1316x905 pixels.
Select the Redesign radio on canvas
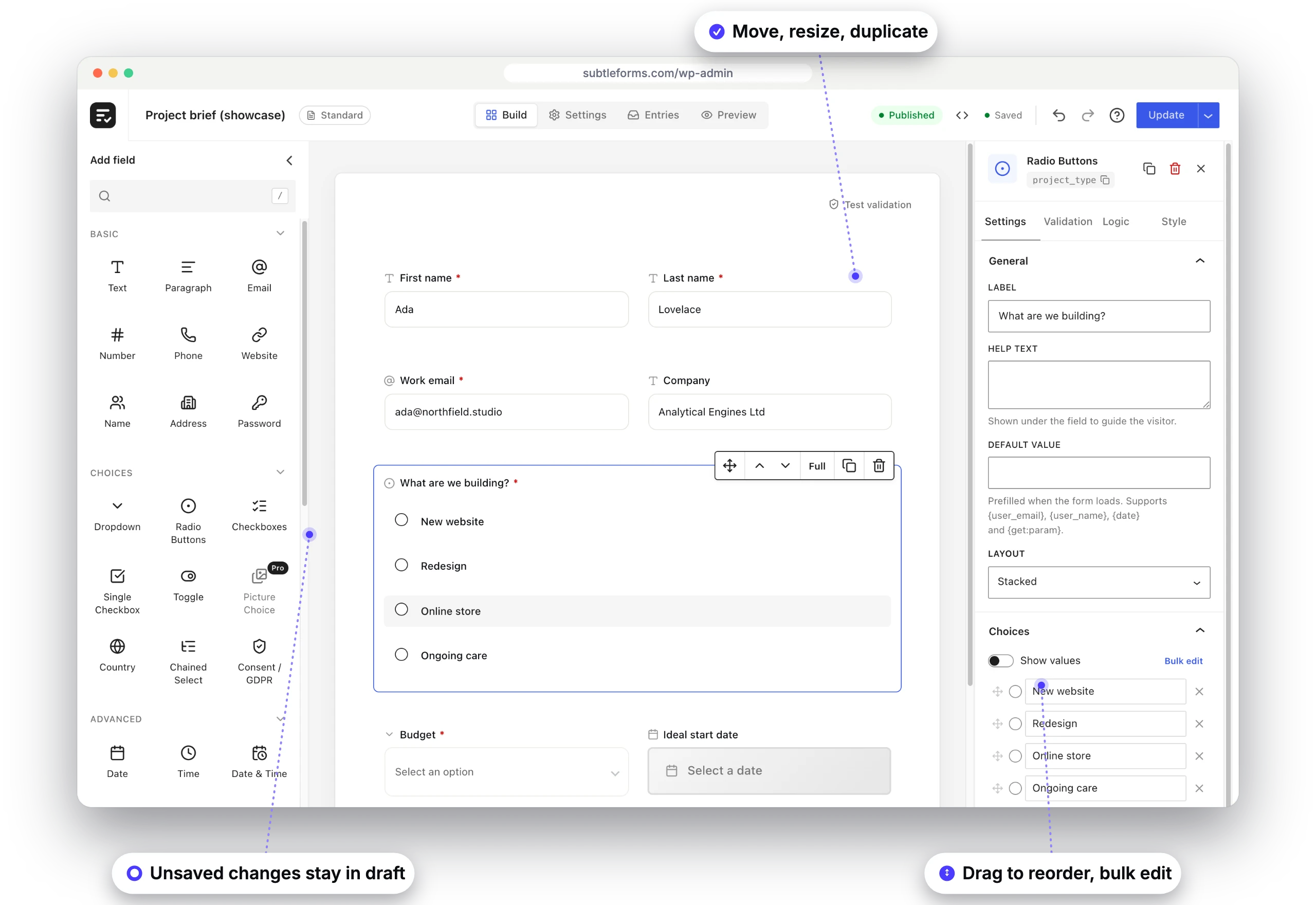tap(401, 565)
